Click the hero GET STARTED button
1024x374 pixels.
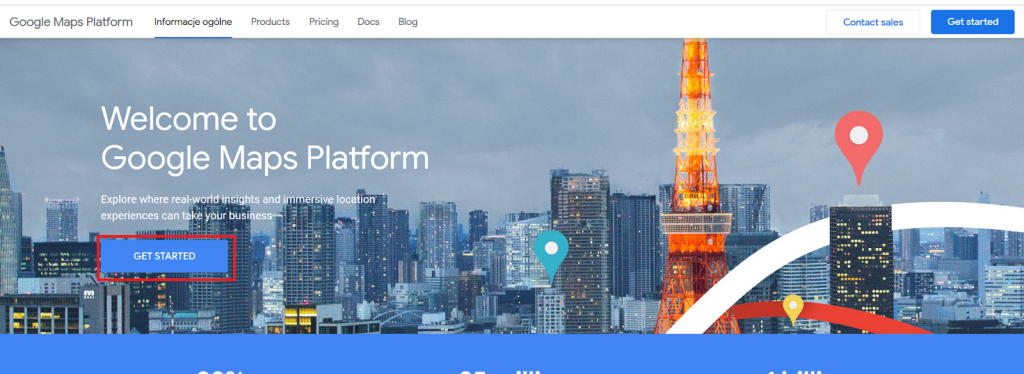click(x=165, y=256)
